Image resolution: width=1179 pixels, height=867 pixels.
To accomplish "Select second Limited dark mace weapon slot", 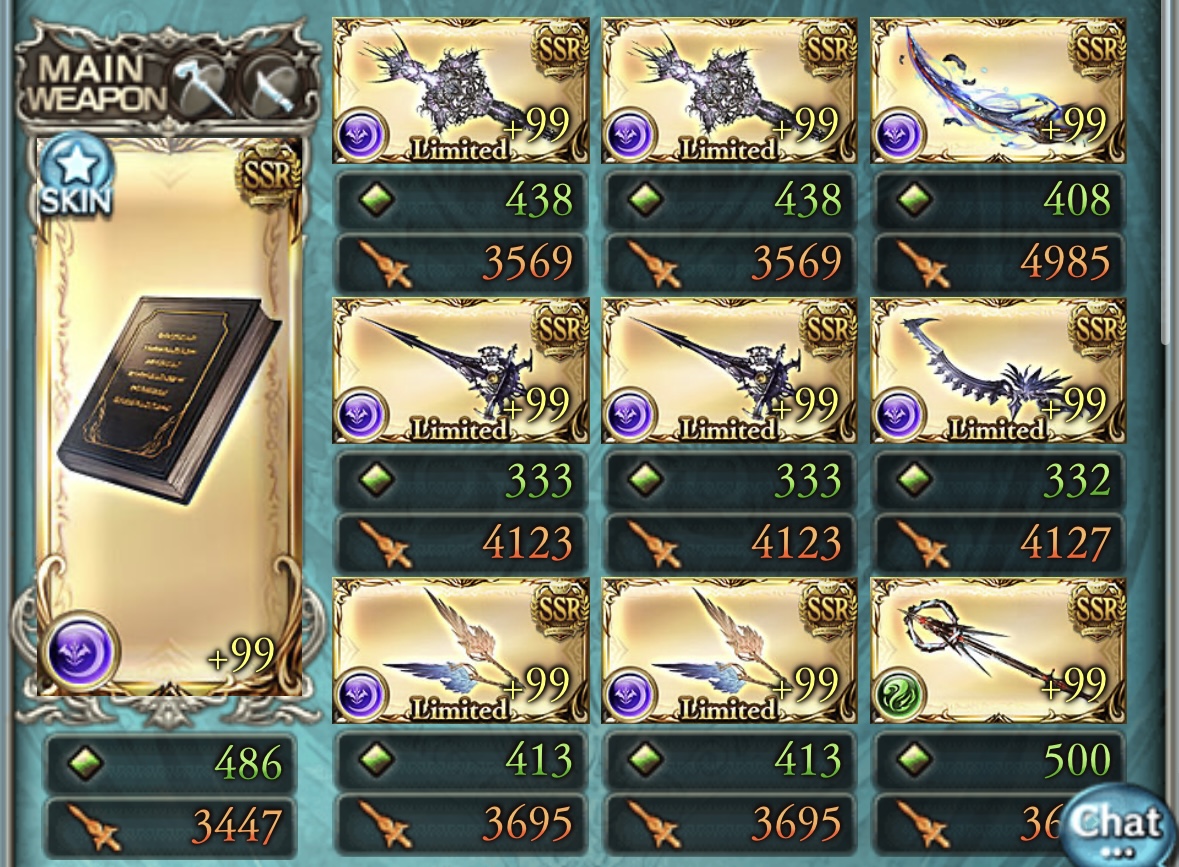I will pos(729,91).
